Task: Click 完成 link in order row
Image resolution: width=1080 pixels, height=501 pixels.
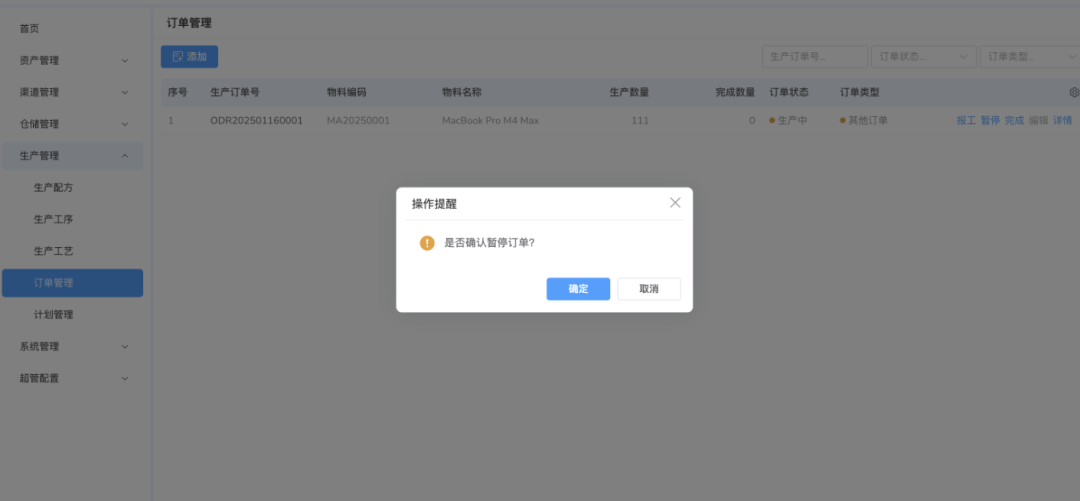Action: pos(1014,121)
